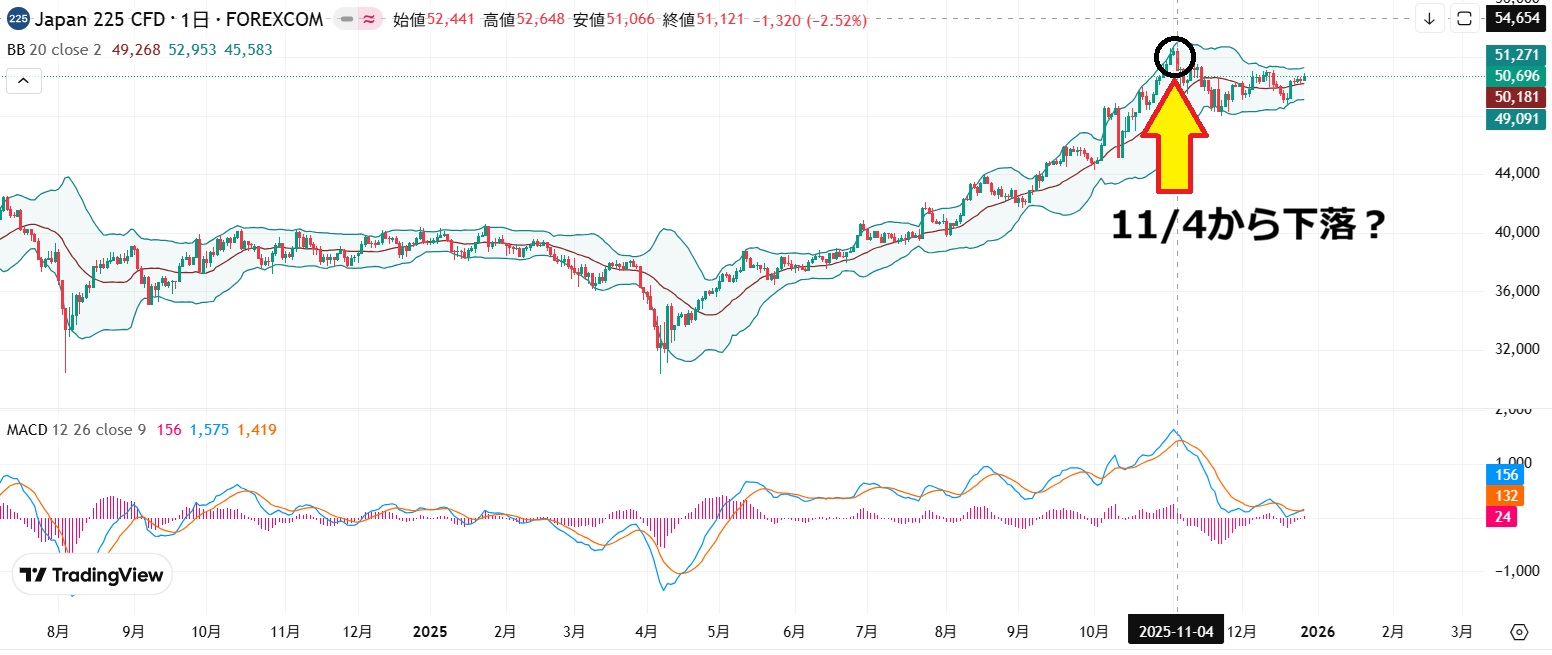
Task: Select the MACD 12 26 close 9 legend
Action: (76, 430)
